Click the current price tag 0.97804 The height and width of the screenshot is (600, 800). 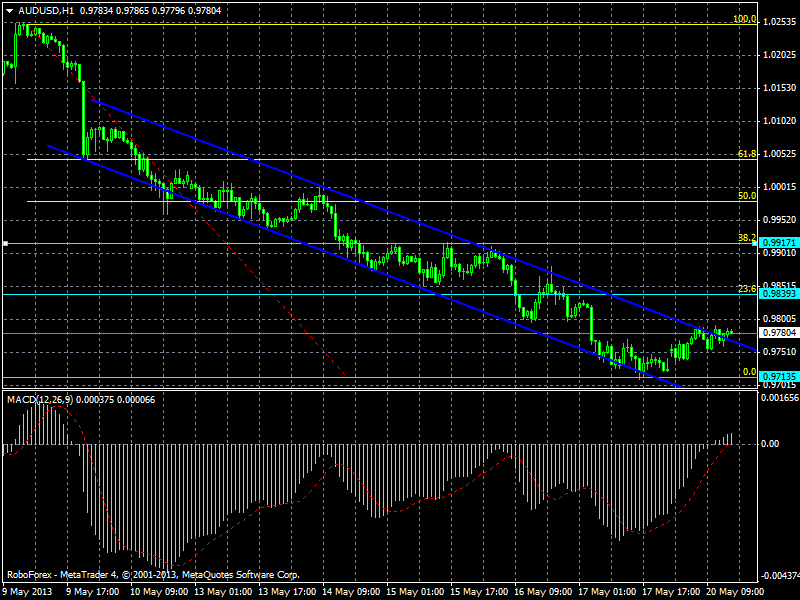[x=779, y=333]
